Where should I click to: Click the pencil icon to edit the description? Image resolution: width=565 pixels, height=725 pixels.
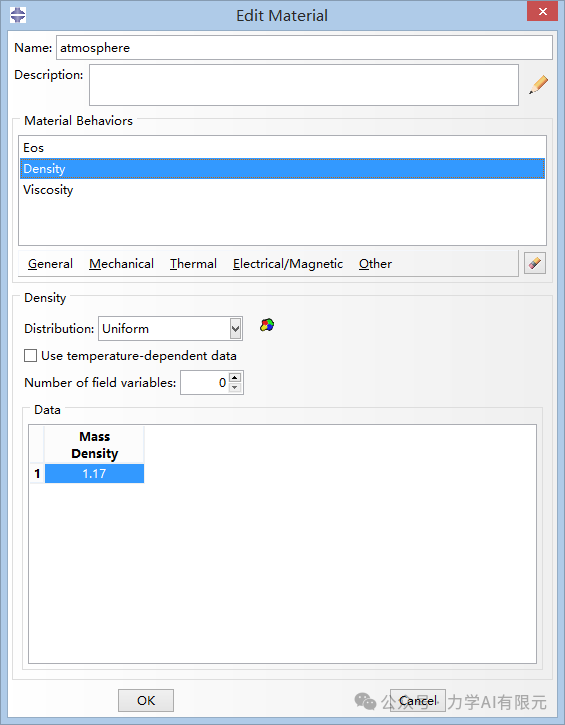click(538, 85)
